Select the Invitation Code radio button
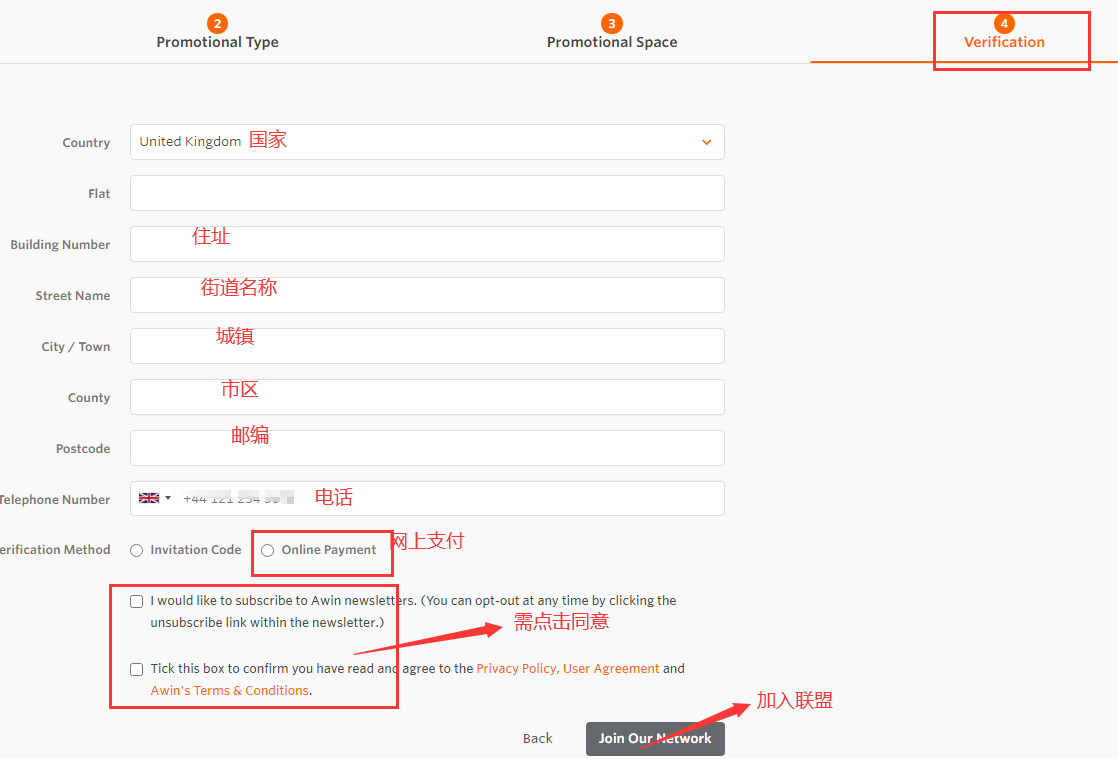 pyautogui.click(x=136, y=550)
